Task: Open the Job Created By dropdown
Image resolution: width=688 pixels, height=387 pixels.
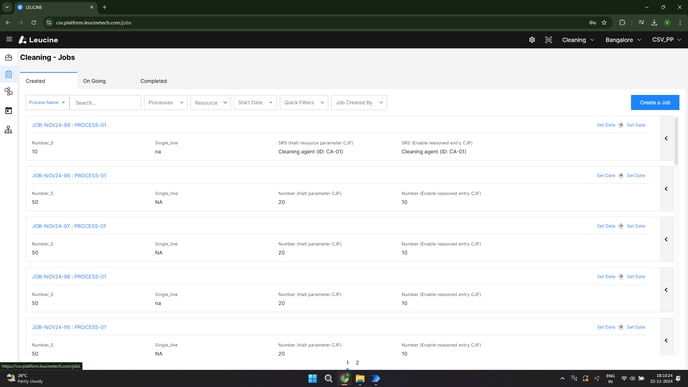Action: [x=359, y=103]
